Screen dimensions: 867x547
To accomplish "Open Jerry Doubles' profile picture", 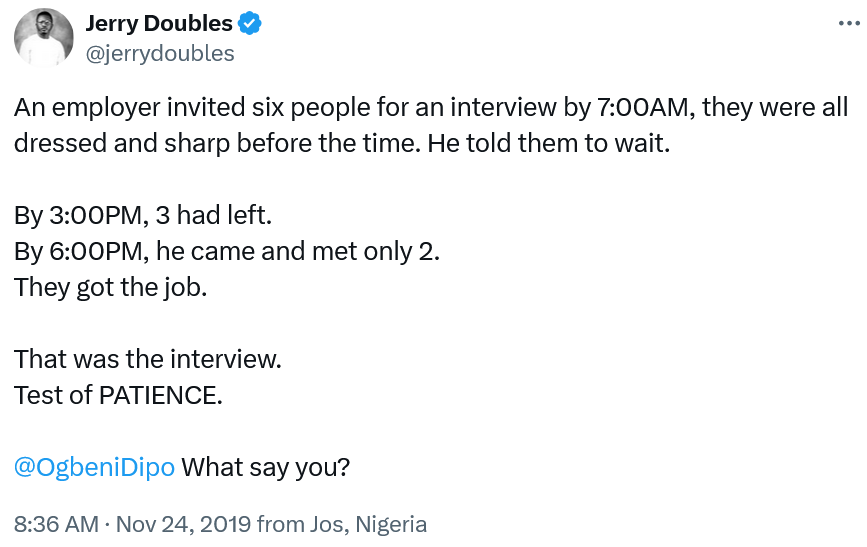I will click(44, 38).
